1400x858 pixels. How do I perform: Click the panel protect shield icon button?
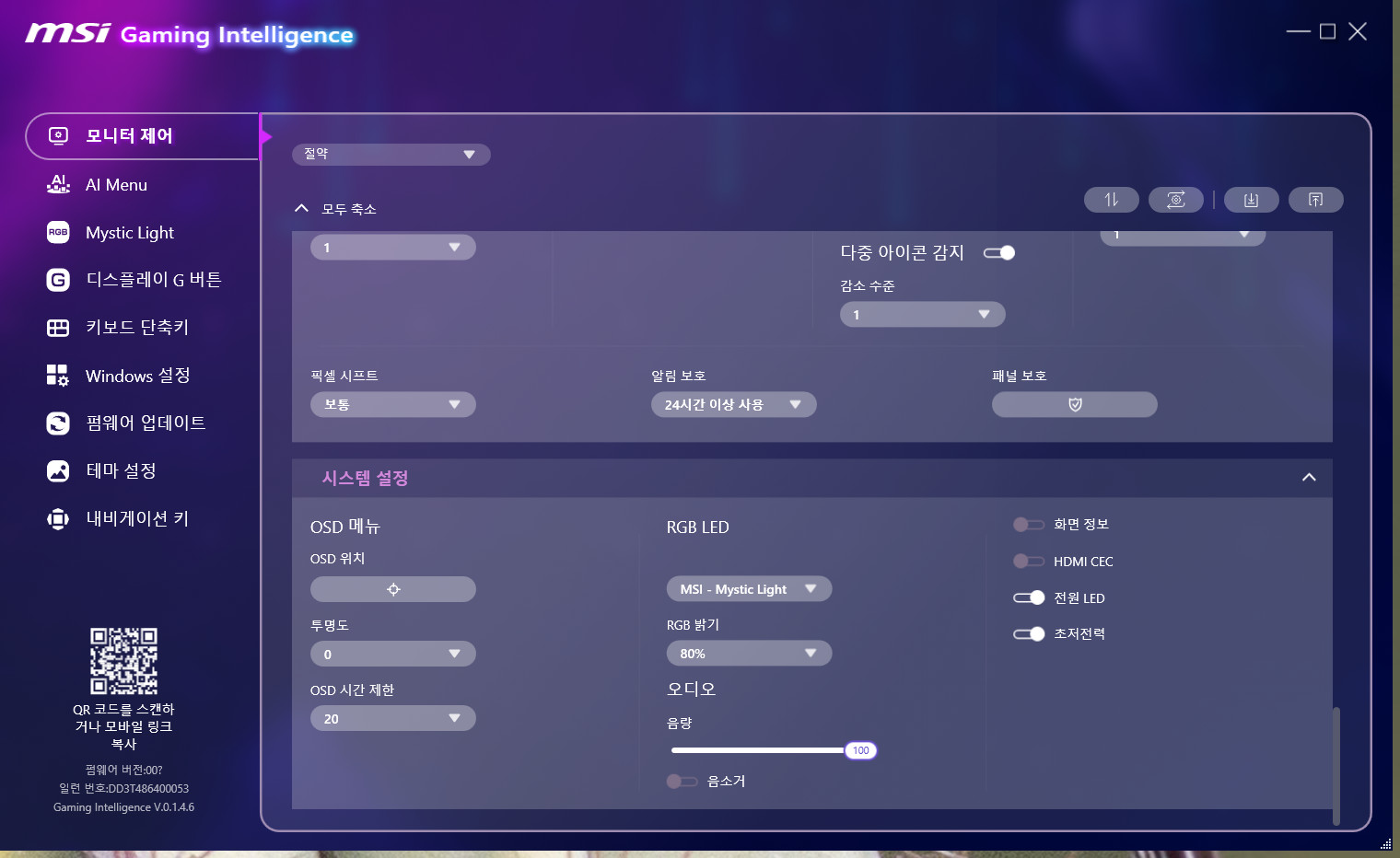1074,405
